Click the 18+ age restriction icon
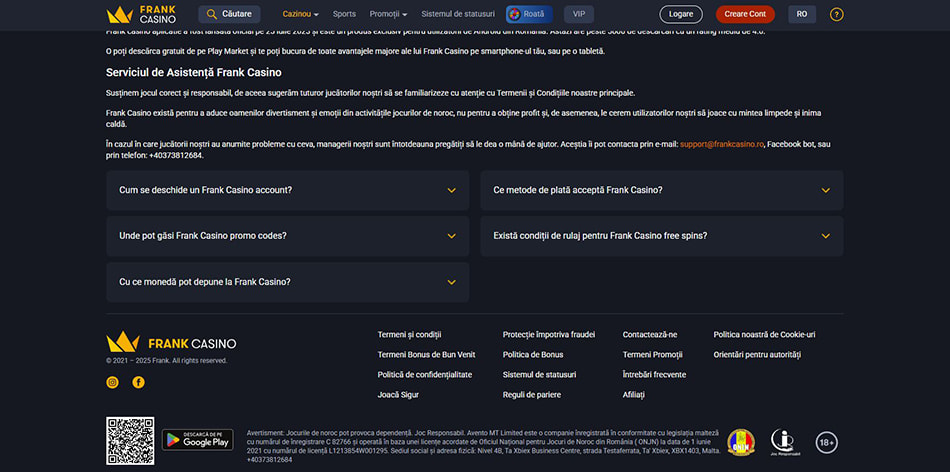The image size is (950, 472). (x=826, y=443)
